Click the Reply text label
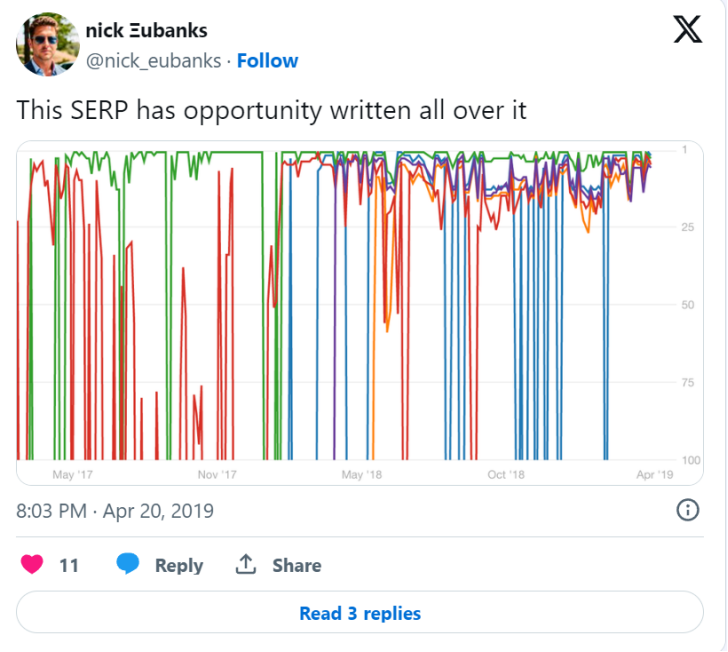 179,565
